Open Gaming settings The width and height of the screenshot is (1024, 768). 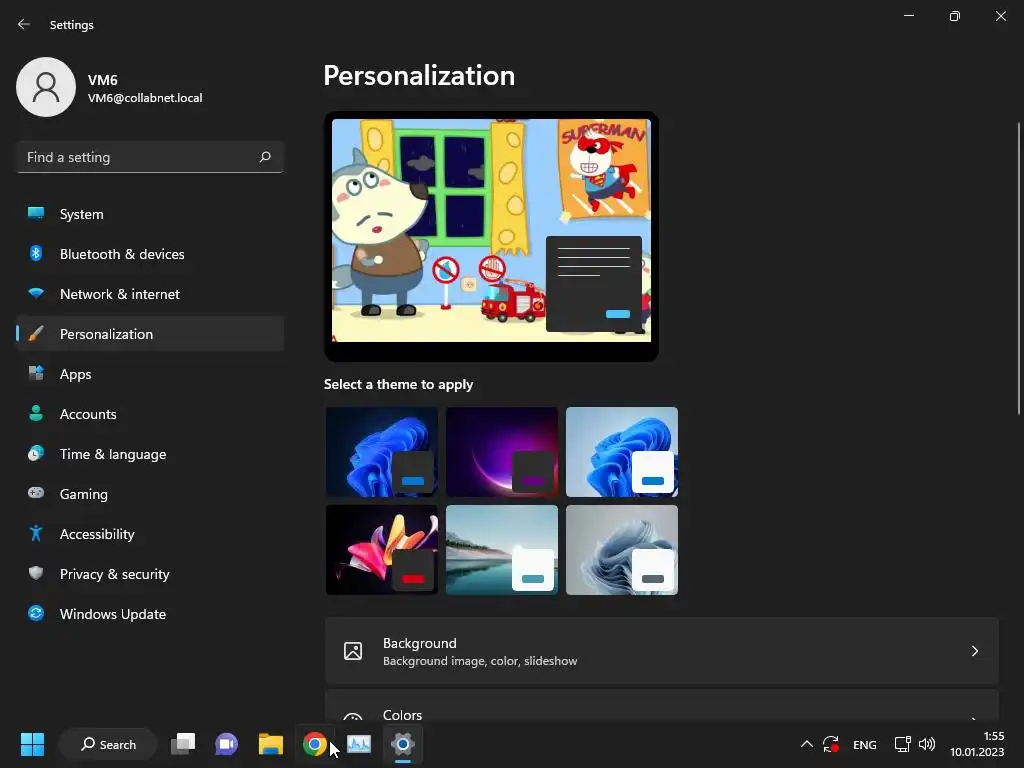tap(150, 493)
